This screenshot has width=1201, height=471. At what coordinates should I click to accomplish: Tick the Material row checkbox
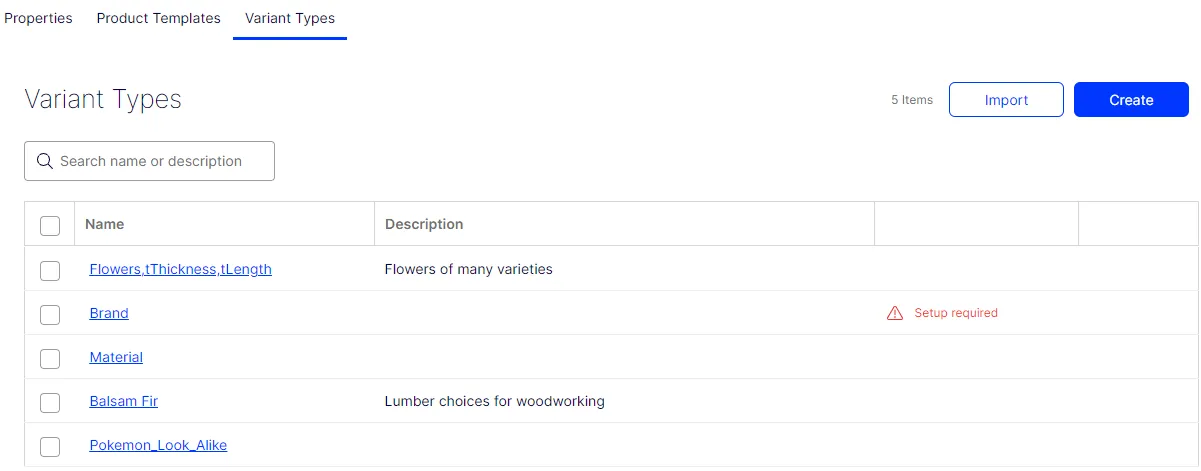(x=50, y=358)
